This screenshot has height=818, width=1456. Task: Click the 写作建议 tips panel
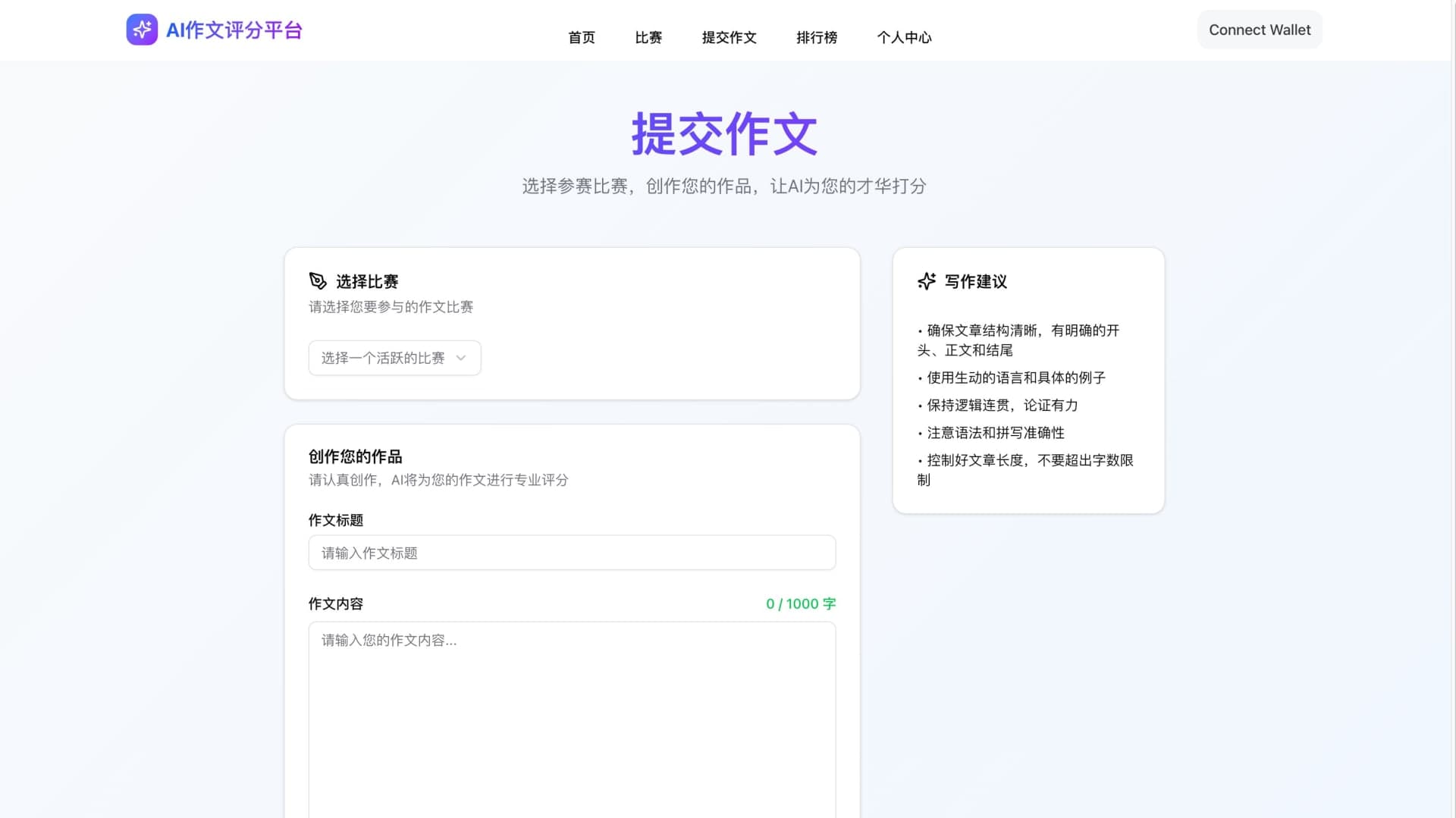(1028, 379)
